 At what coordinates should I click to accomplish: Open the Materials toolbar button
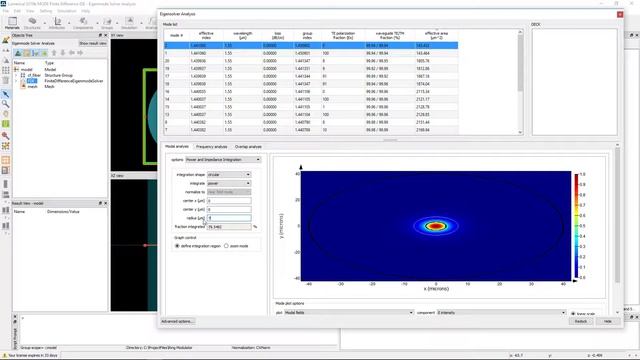tap(12, 23)
